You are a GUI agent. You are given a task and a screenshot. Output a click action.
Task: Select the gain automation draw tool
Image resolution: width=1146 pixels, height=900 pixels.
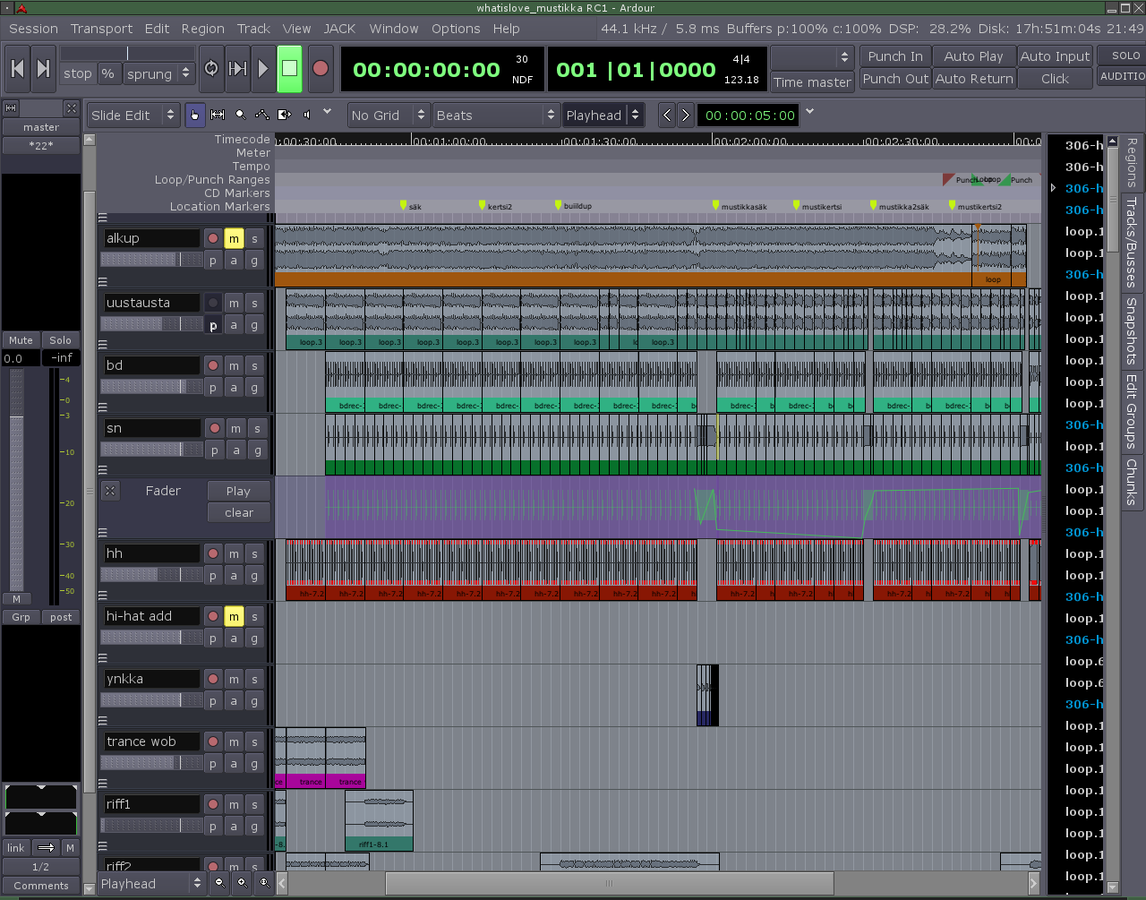tap(262, 115)
